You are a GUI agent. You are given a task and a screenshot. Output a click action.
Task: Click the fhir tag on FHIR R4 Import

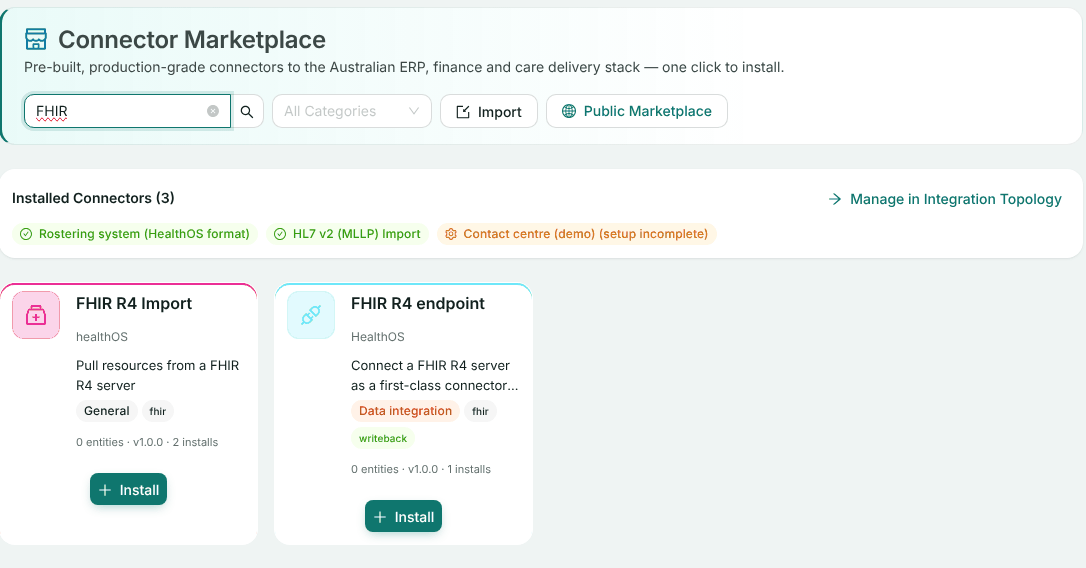pos(158,411)
